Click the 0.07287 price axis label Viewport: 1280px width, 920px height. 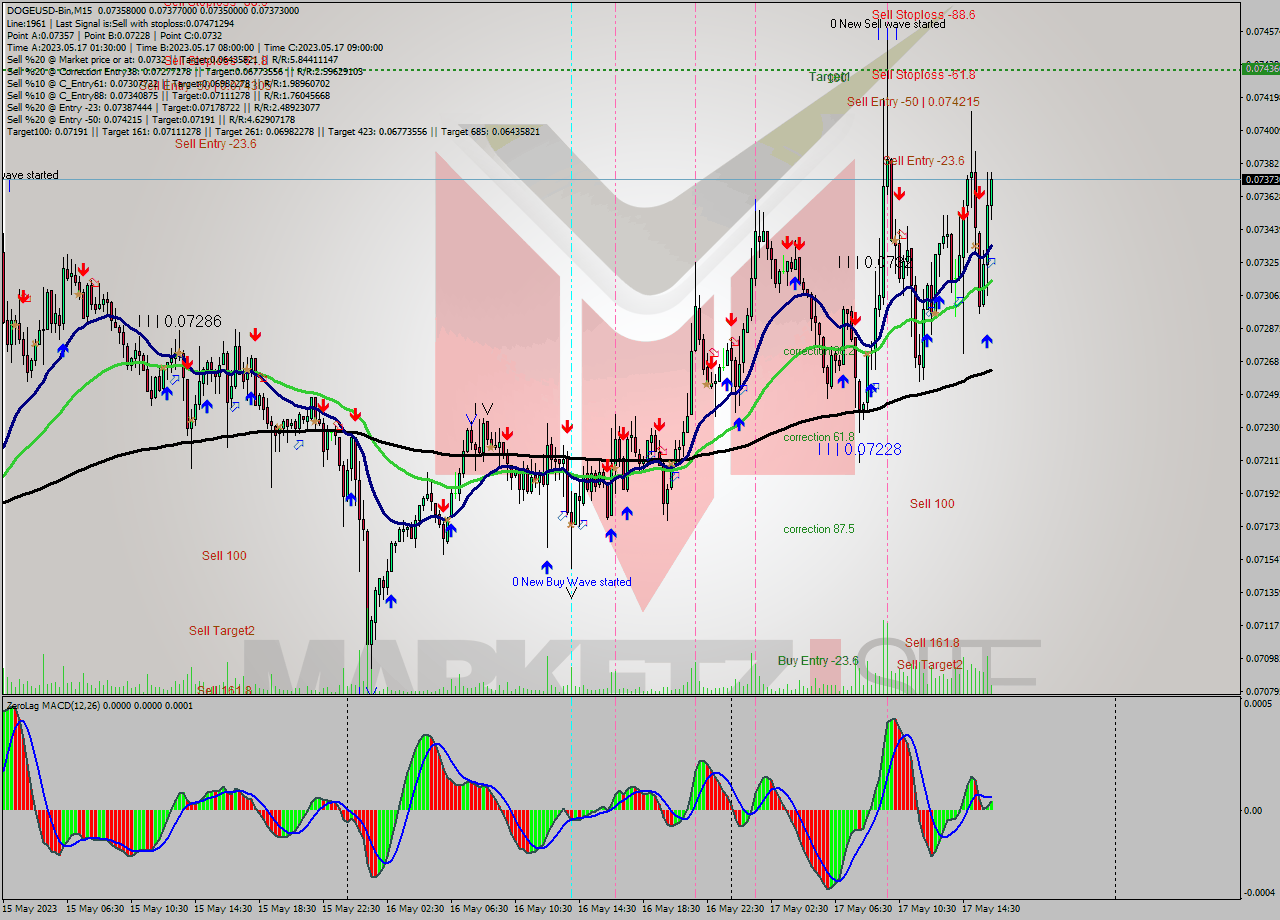1262,328
